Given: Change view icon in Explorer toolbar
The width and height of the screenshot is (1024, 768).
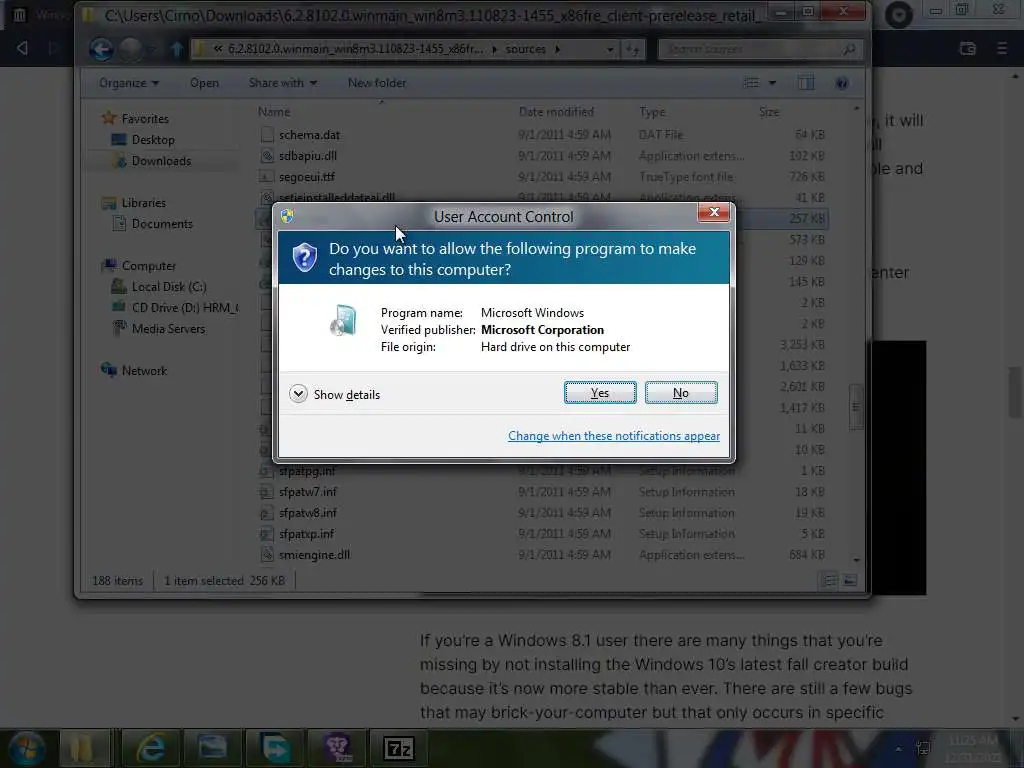Looking at the screenshot, I should 752,83.
